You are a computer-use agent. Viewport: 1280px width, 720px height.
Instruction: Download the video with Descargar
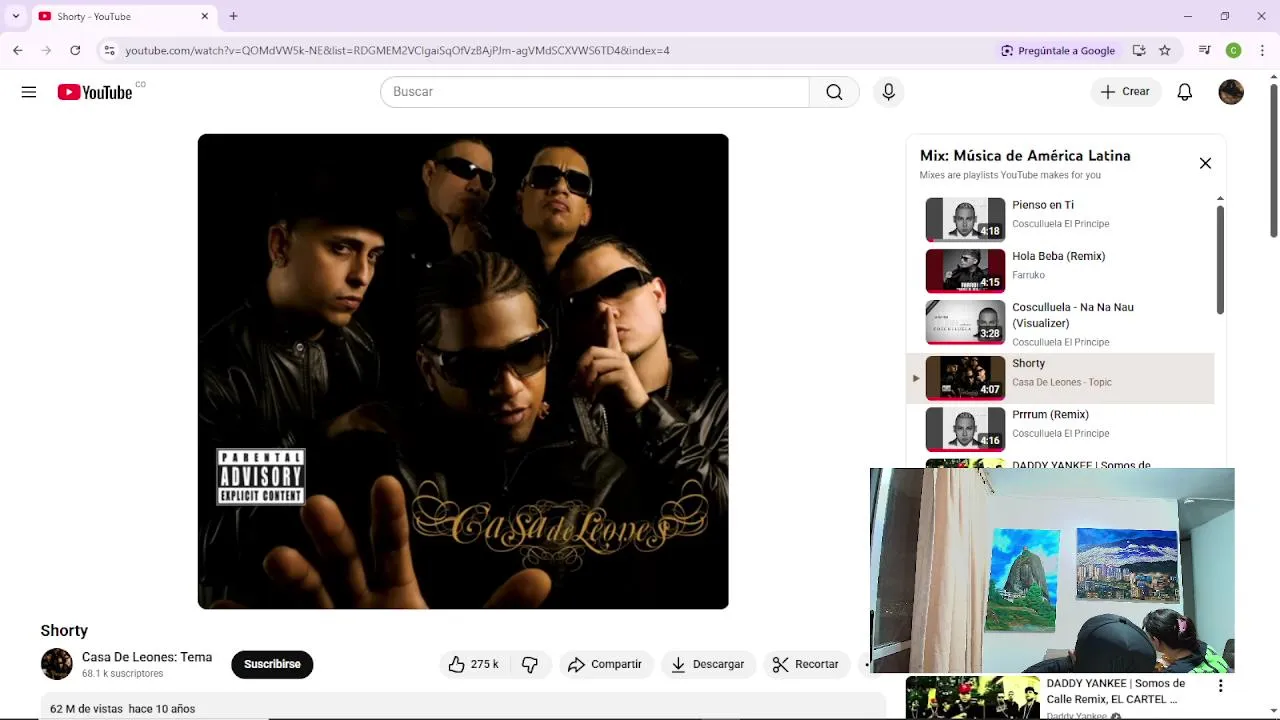point(708,664)
